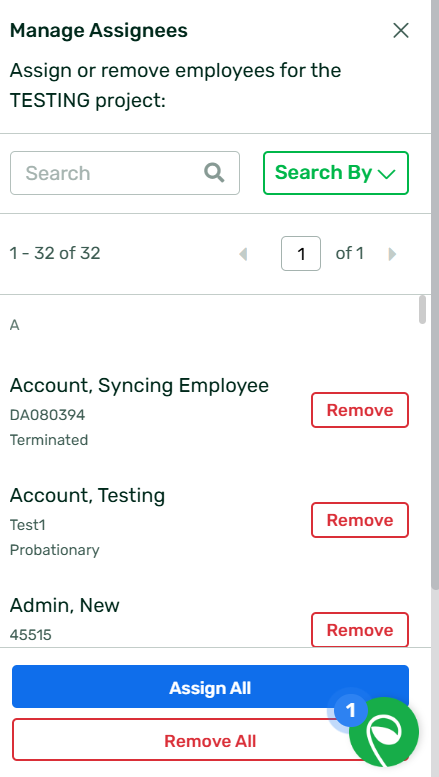Image resolution: width=439 pixels, height=777 pixels.
Task: Select the Account, Syncing Employee name
Action: click(139, 386)
